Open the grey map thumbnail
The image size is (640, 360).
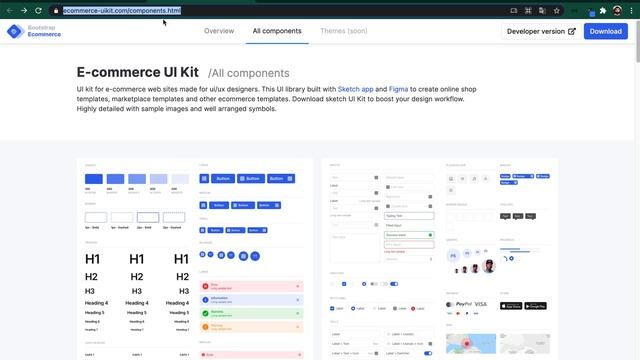525,344
